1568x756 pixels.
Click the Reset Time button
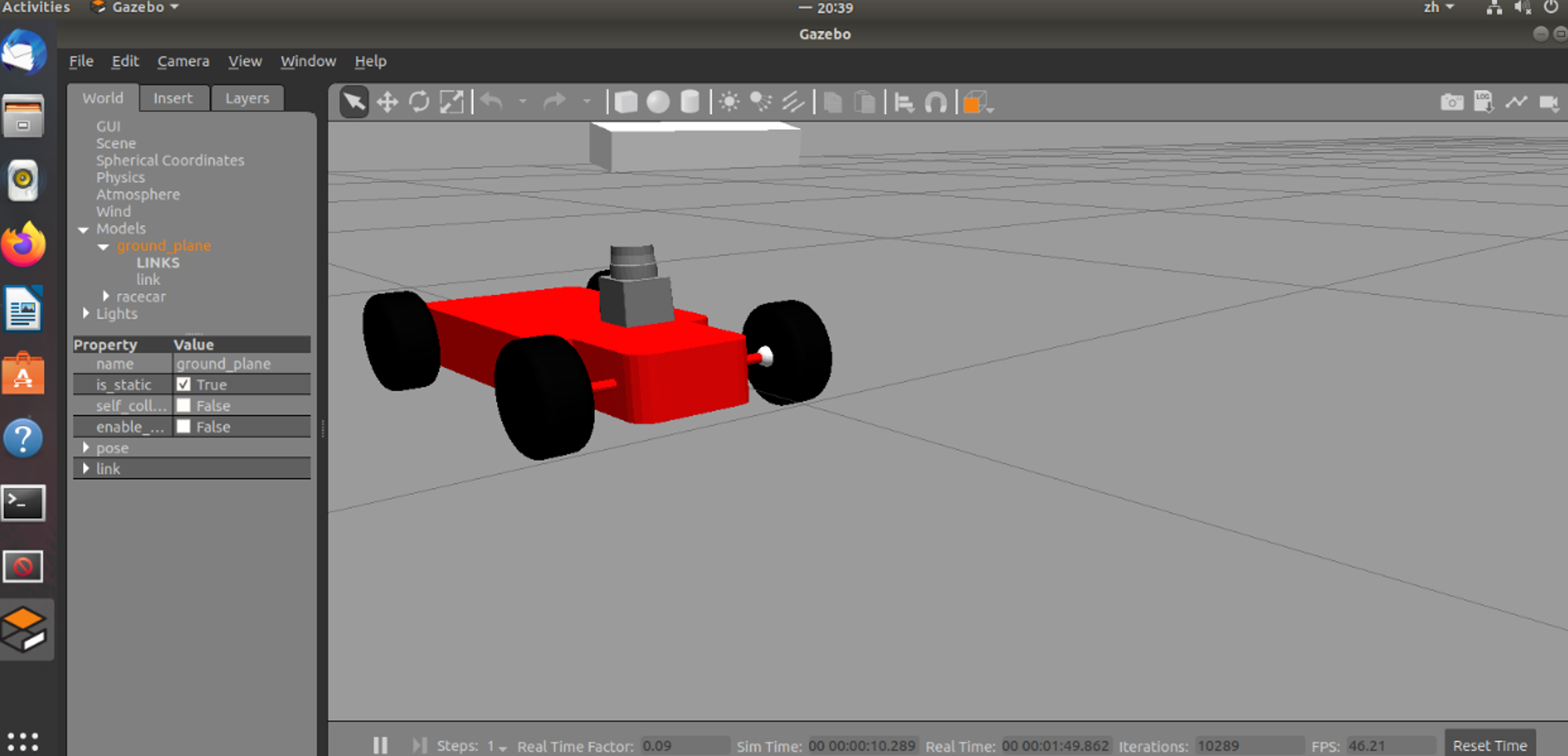pos(1490,745)
